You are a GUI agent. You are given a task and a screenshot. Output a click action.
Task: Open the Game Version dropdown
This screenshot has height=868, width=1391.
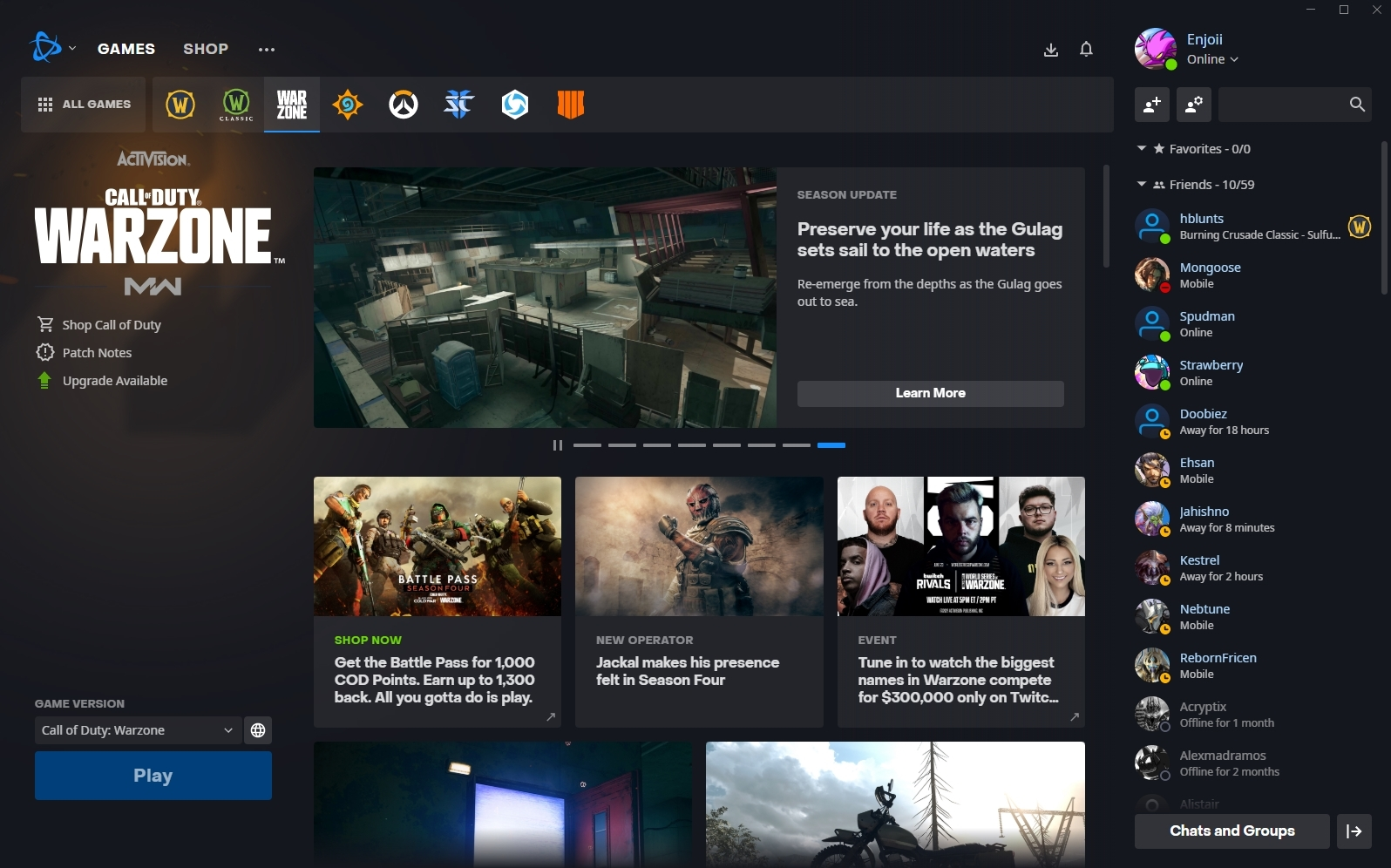click(x=138, y=730)
